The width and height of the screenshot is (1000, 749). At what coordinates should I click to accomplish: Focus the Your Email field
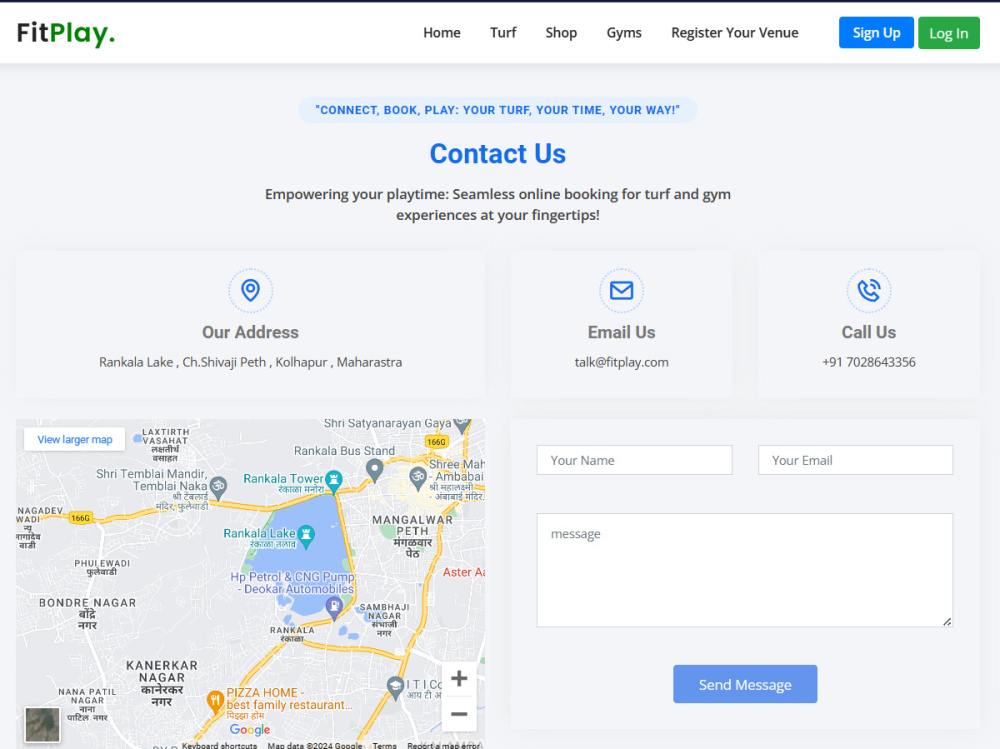[855, 460]
